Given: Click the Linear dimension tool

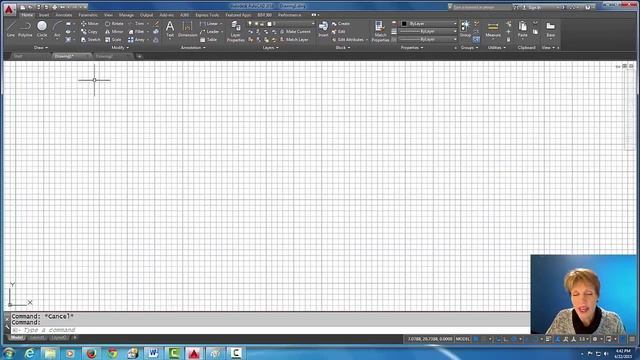Looking at the screenshot, I should click(x=209, y=24).
